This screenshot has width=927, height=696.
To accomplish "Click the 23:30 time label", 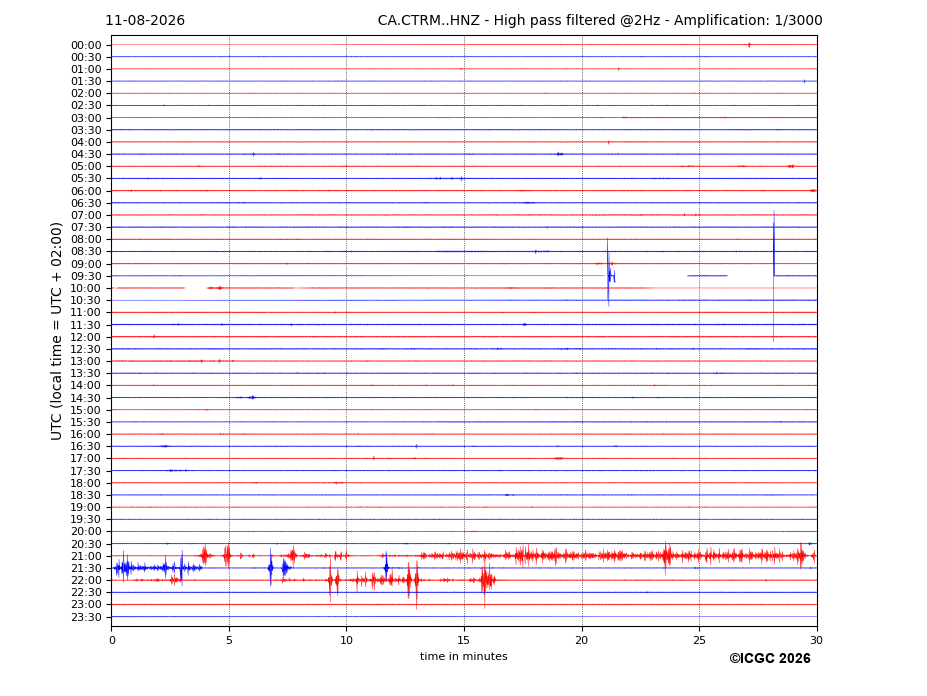I will [86, 617].
